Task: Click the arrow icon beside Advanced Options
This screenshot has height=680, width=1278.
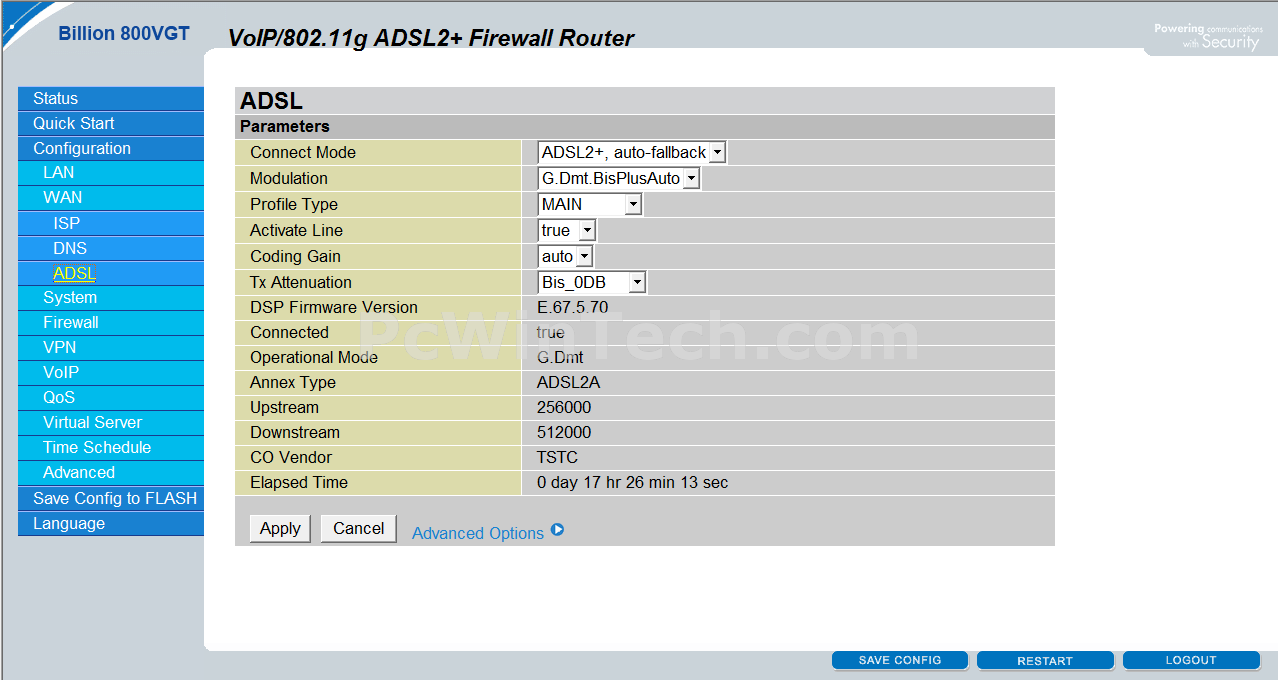Action: (557, 530)
